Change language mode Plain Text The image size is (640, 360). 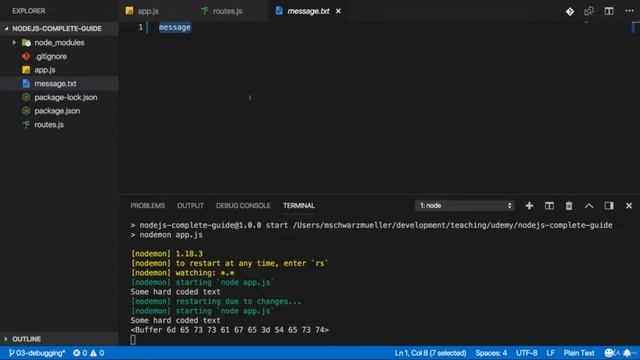(579, 353)
